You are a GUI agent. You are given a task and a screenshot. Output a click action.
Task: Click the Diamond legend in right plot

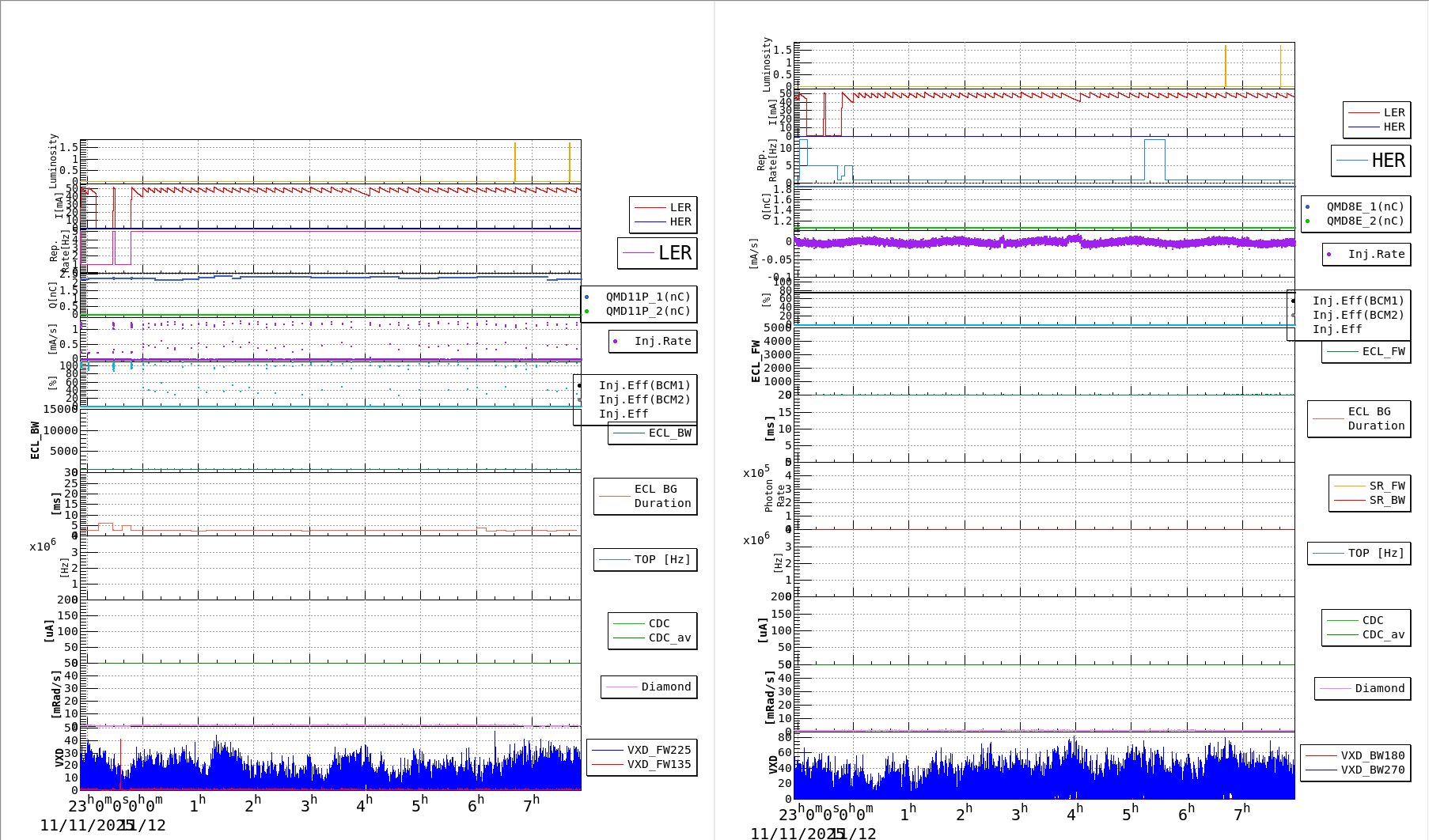pos(1379,689)
